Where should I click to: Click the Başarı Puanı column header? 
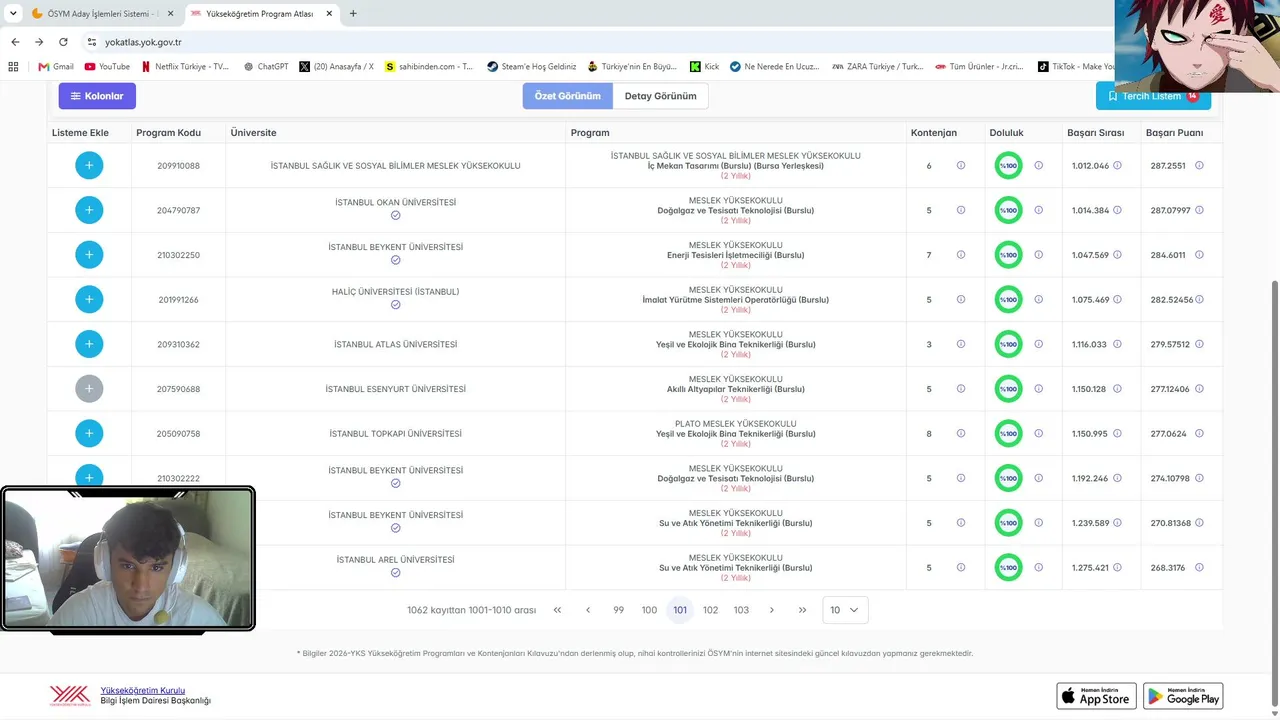click(x=1175, y=132)
